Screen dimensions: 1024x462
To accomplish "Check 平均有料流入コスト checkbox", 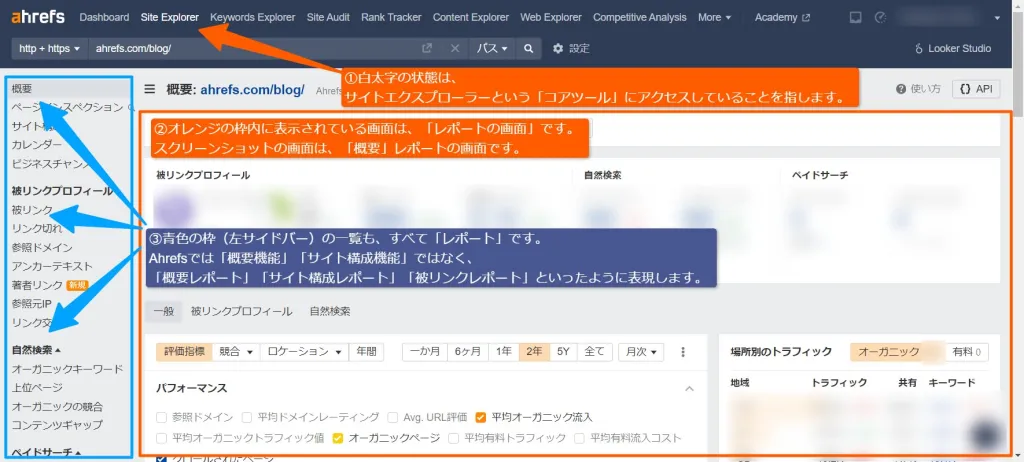I will 579,438.
